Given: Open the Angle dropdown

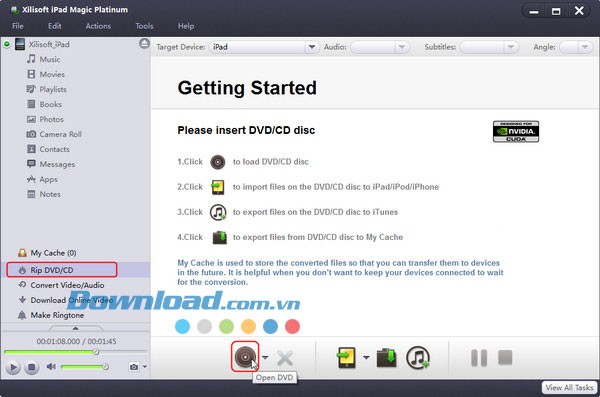Looking at the screenshot, I should [x=576, y=47].
